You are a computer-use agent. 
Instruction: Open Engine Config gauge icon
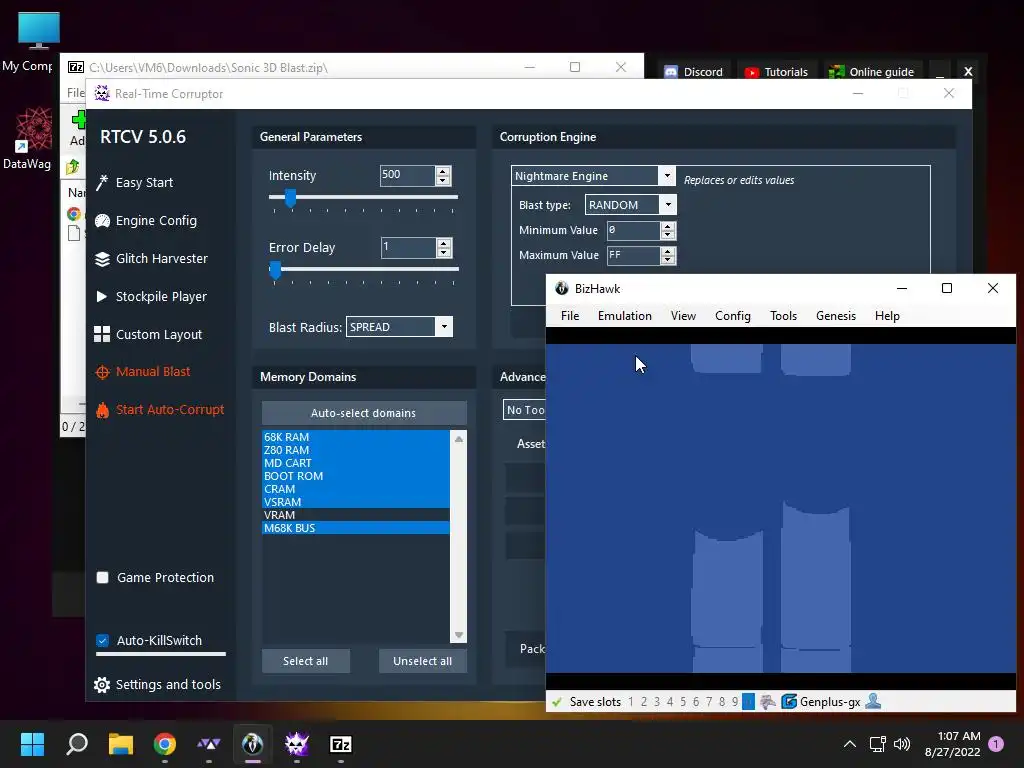102,221
